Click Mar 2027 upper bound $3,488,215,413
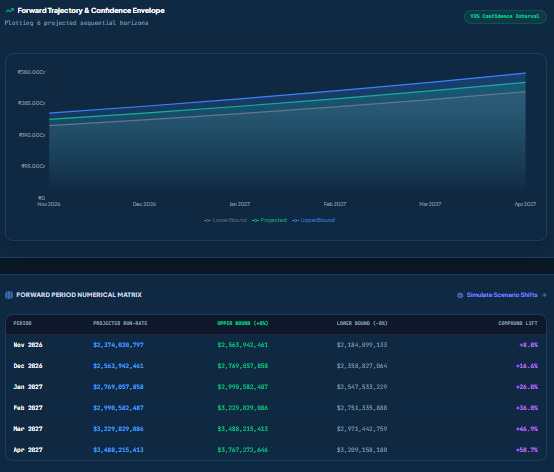 coord(243,429)
